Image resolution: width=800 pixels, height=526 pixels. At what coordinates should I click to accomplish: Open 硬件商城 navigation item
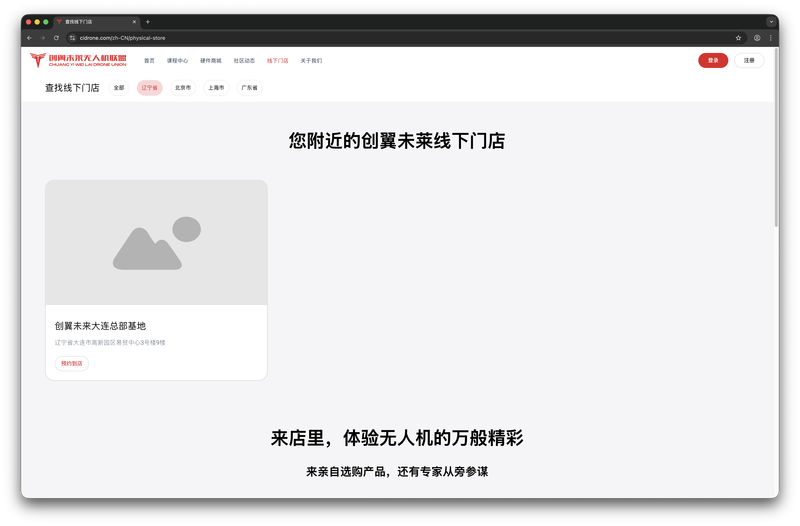[x=211, y=61]
